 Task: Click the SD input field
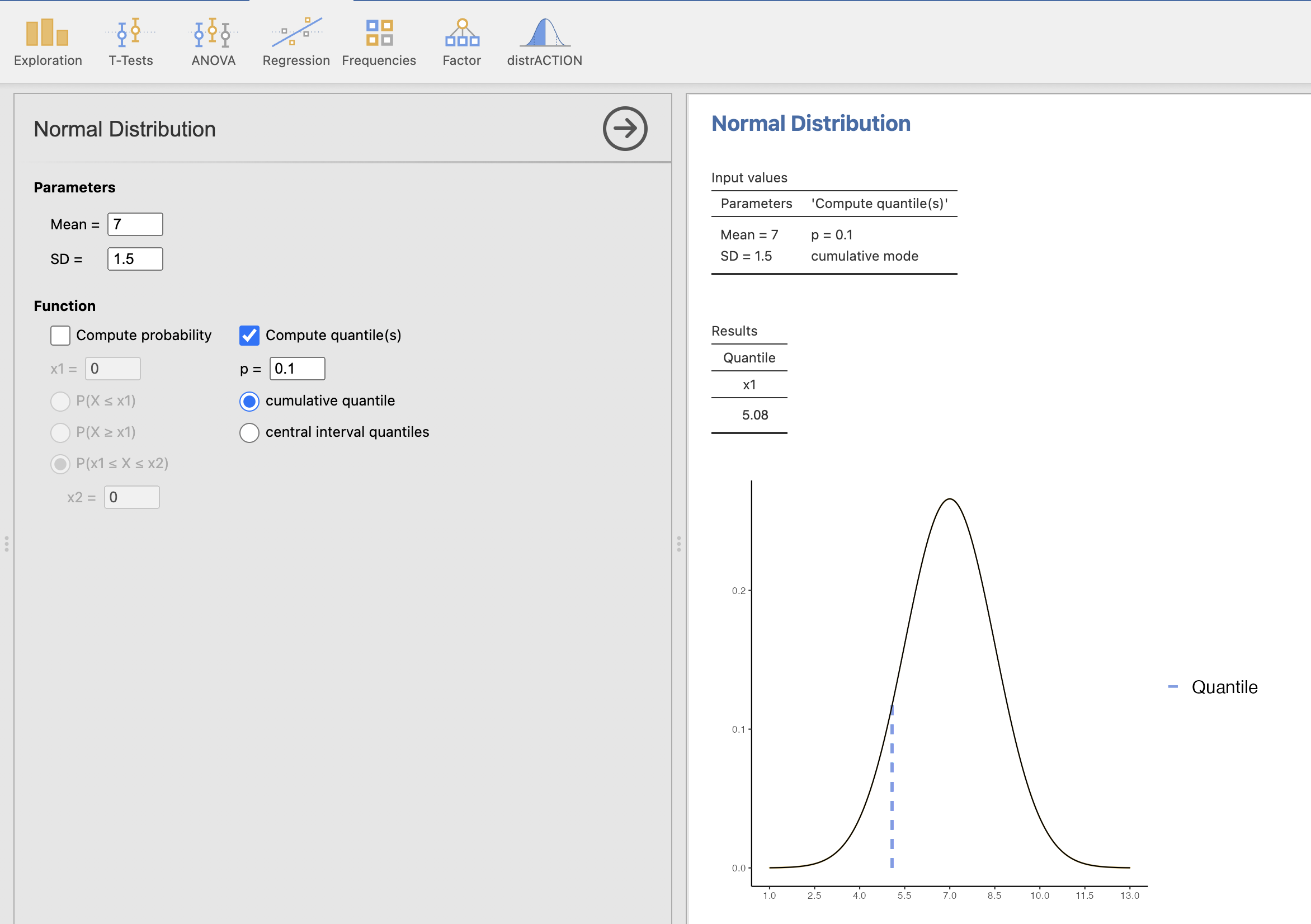coord(135,260)
